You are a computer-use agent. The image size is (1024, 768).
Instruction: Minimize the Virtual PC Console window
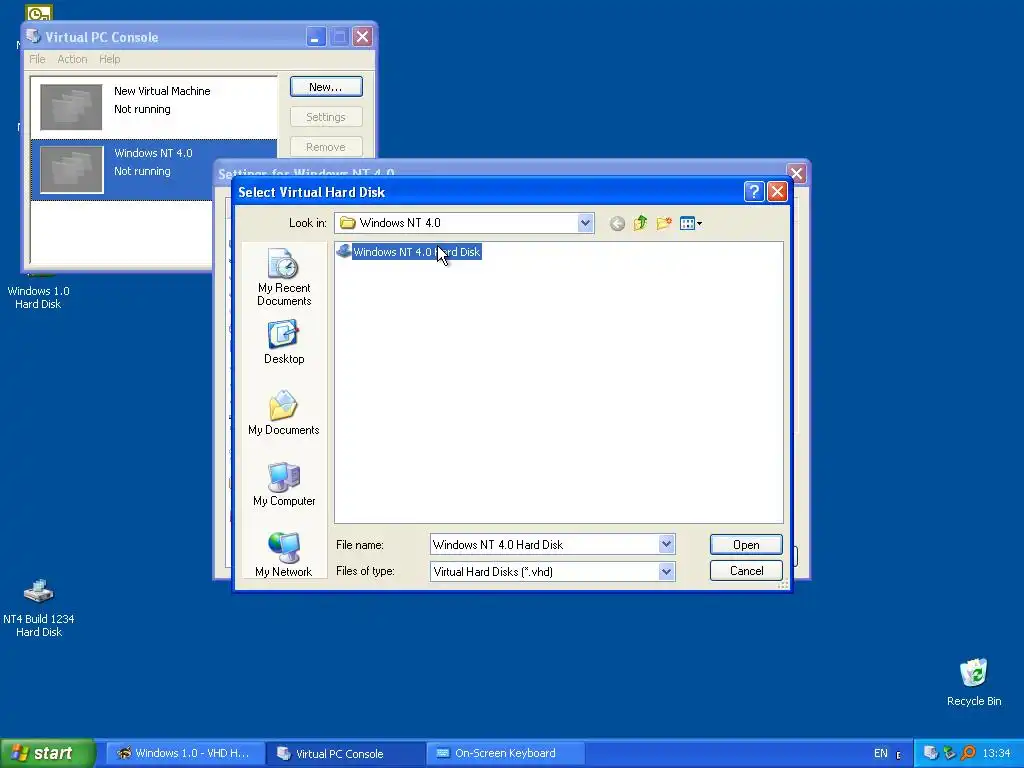pos(316,37)
